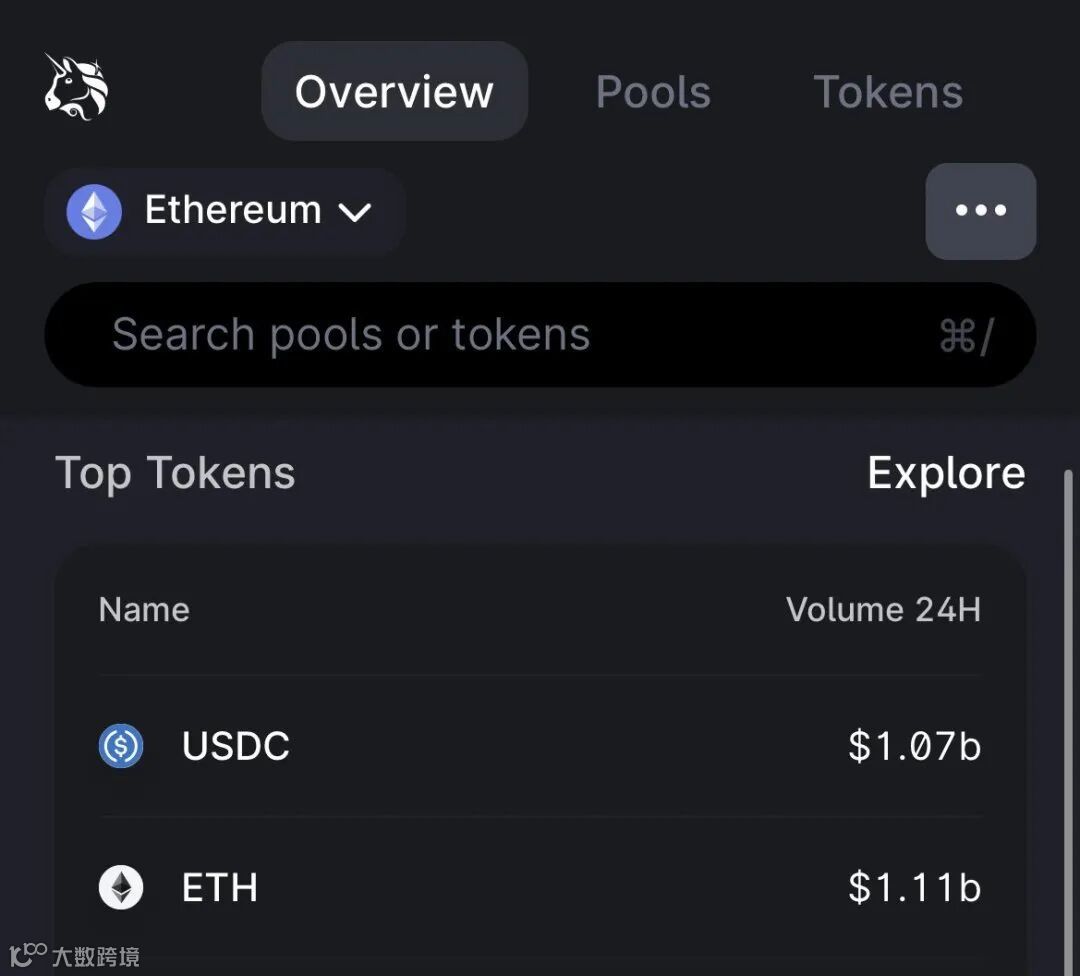Open the Ethereum network selector
The image size is (1080, 976).
click(225, 212)
